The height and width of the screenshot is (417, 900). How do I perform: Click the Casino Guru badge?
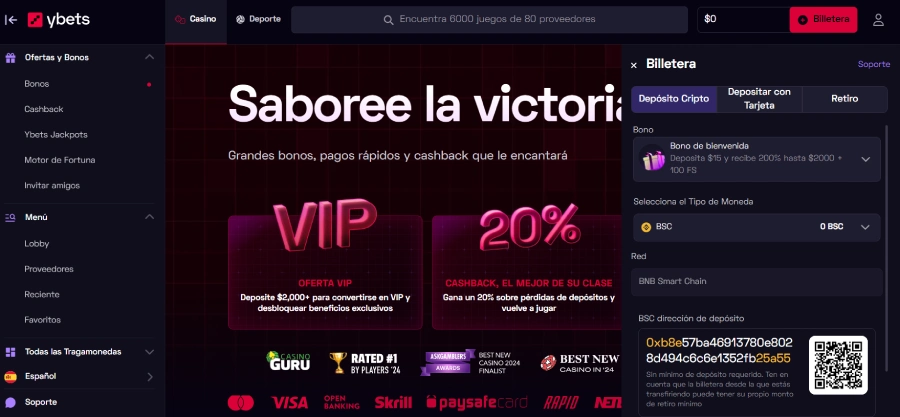pyautogui.click(x=288, y=361)
